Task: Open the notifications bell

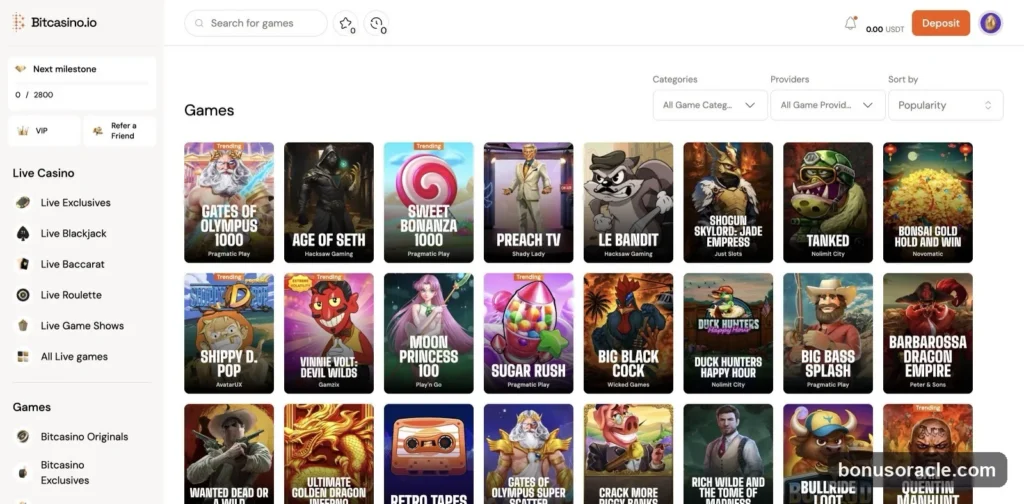Action: click(850, 23)
